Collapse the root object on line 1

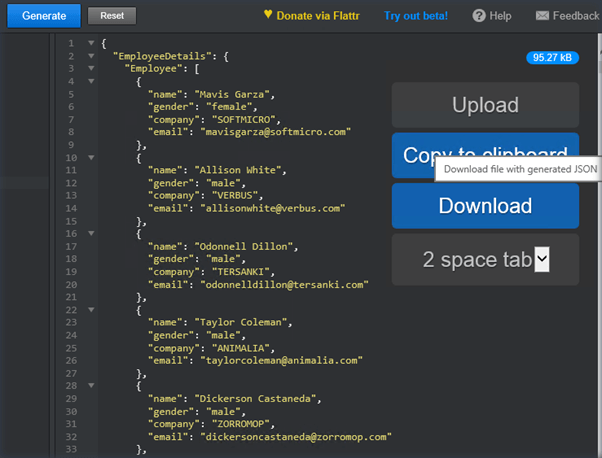(91, 43)
